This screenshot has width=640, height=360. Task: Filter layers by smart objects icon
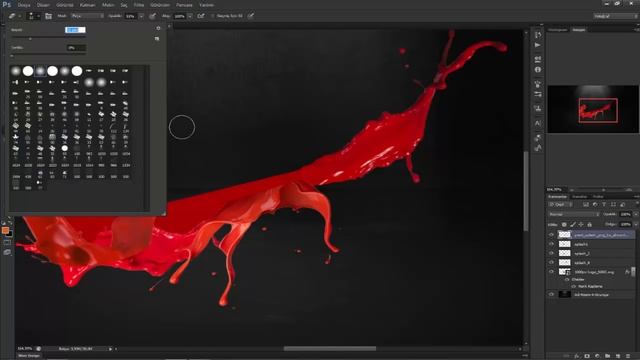pos(622,204)
